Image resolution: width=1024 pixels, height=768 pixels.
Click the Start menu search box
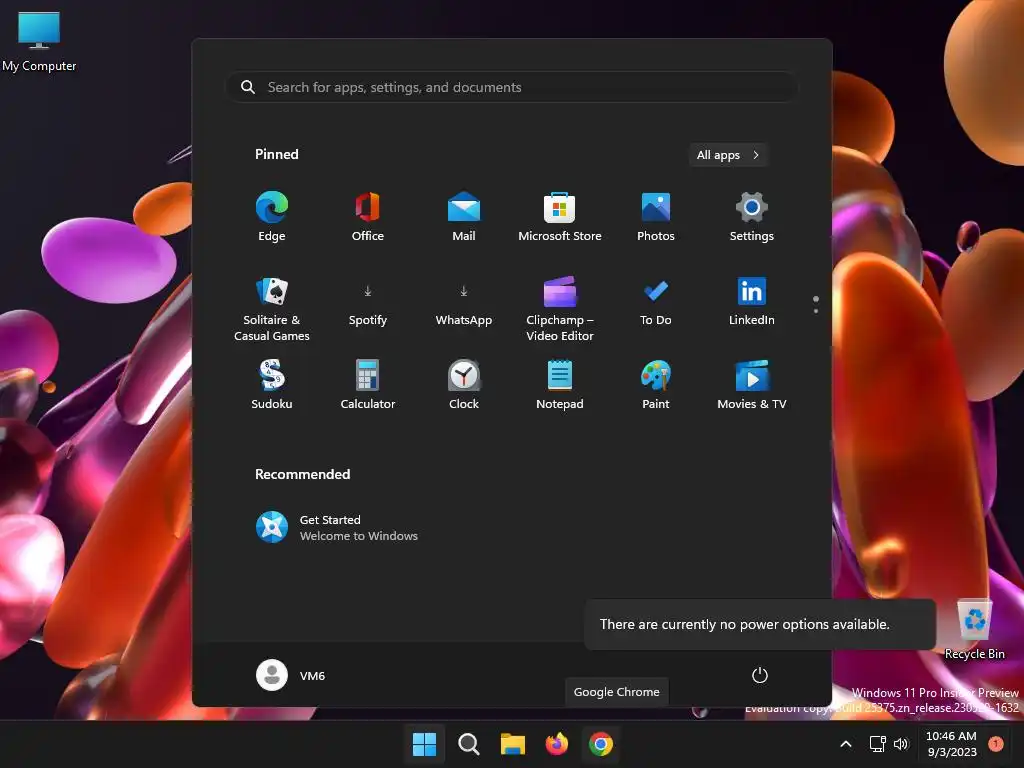tap(511, 87)
